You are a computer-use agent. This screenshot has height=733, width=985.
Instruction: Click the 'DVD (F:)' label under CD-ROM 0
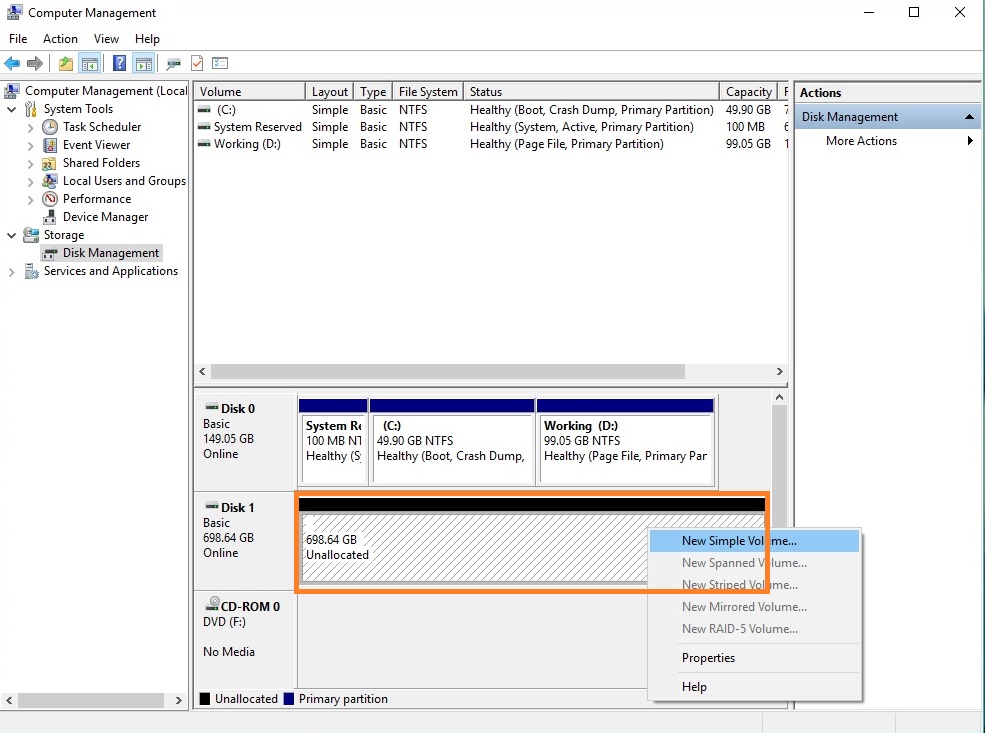[224, 622]
